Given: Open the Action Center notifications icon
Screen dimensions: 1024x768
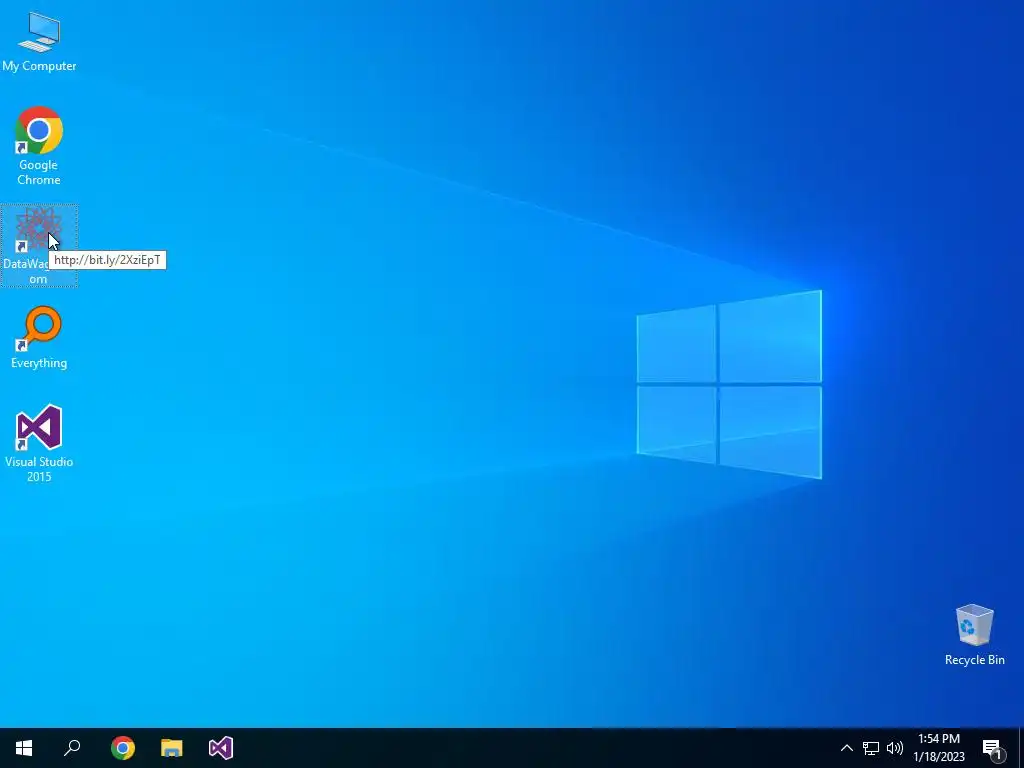Looking at the screenshot, I should tap(993, 748).
